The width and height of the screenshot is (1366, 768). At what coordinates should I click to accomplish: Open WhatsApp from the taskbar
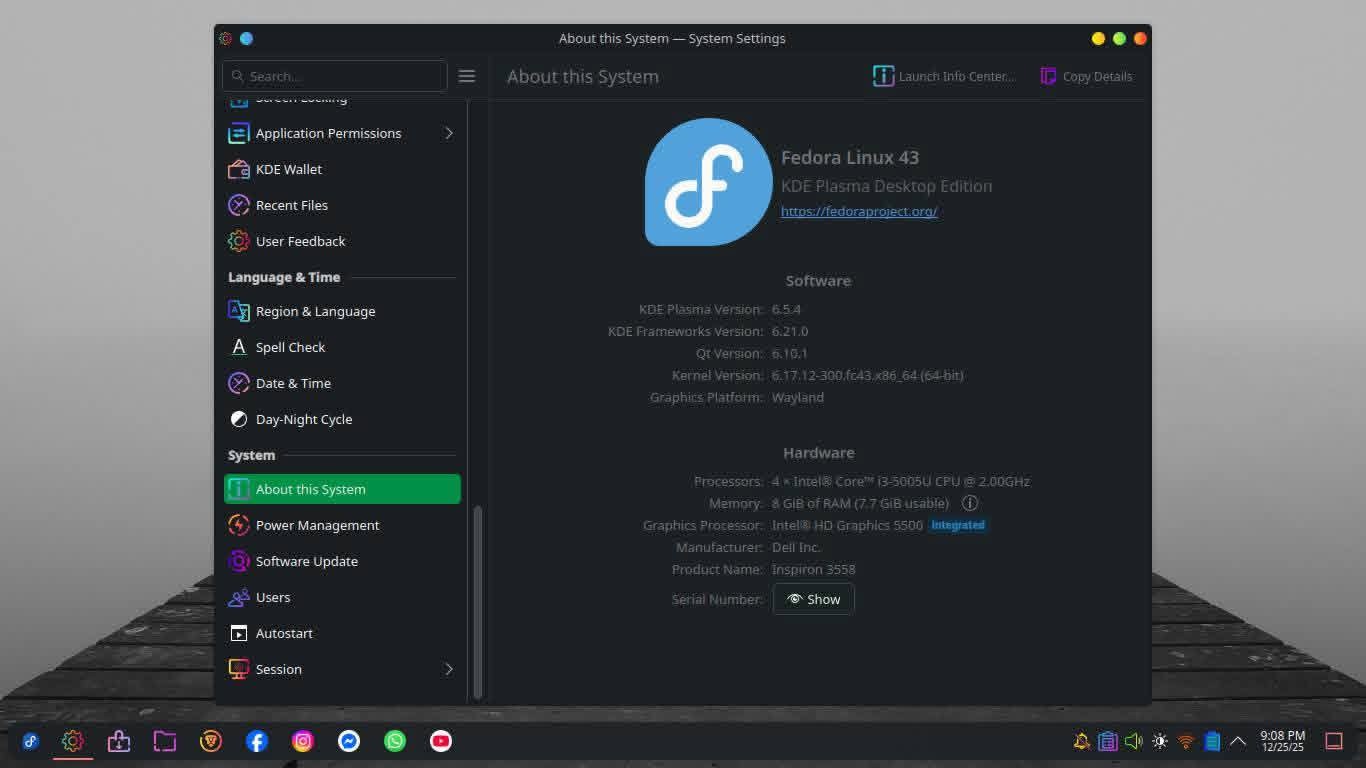[395, 741]
